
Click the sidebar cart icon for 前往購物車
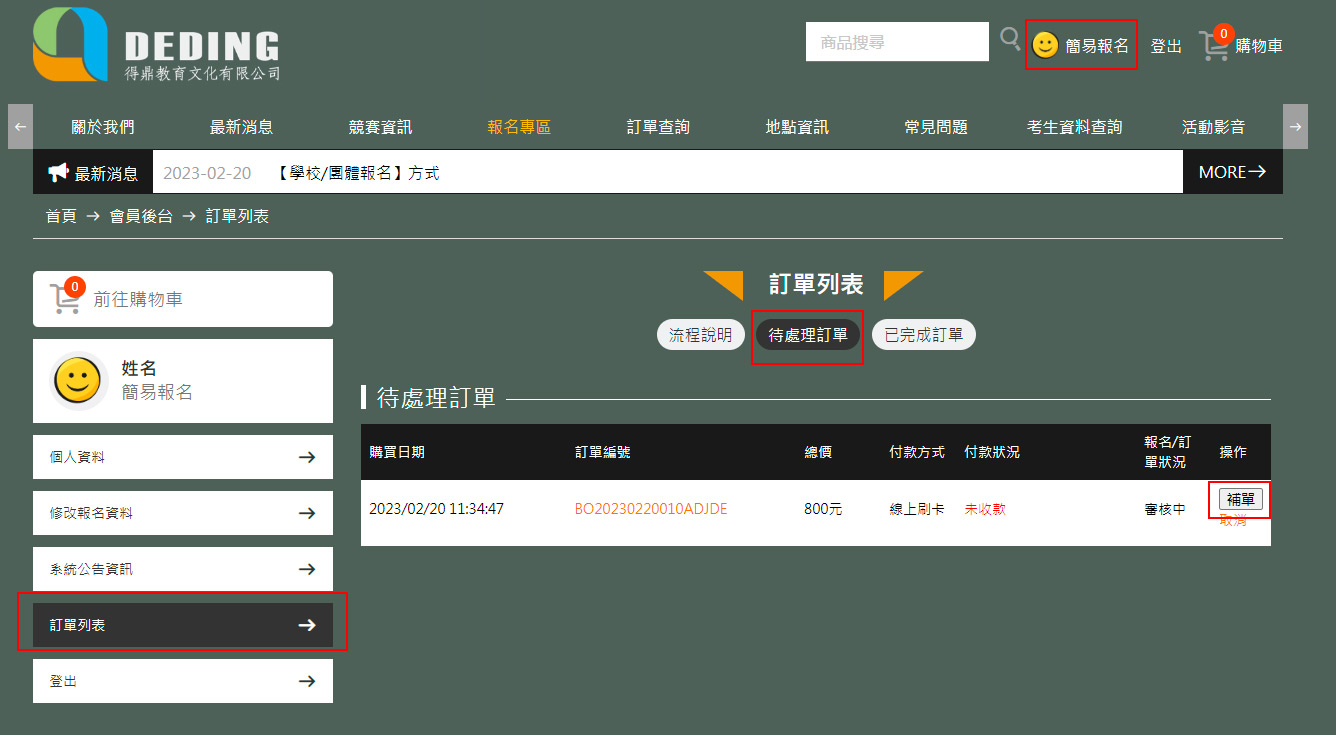(66, 298)
